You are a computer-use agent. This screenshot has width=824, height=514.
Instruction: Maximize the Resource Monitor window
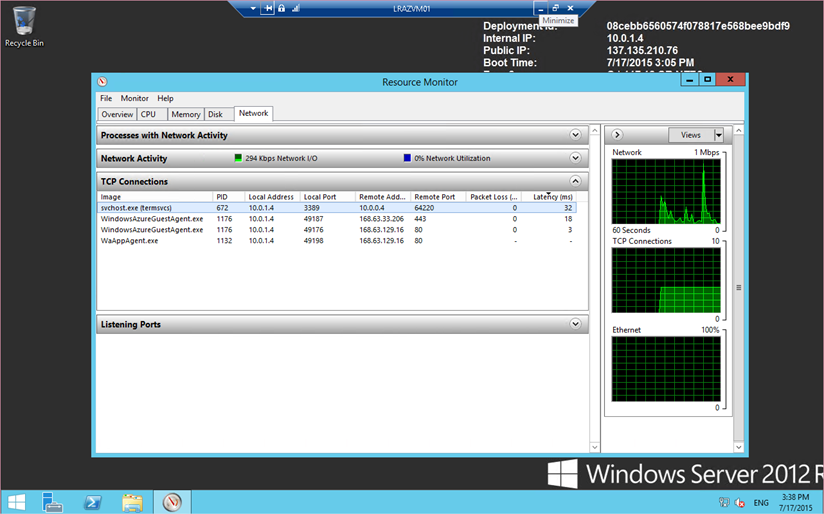[707, 79]
